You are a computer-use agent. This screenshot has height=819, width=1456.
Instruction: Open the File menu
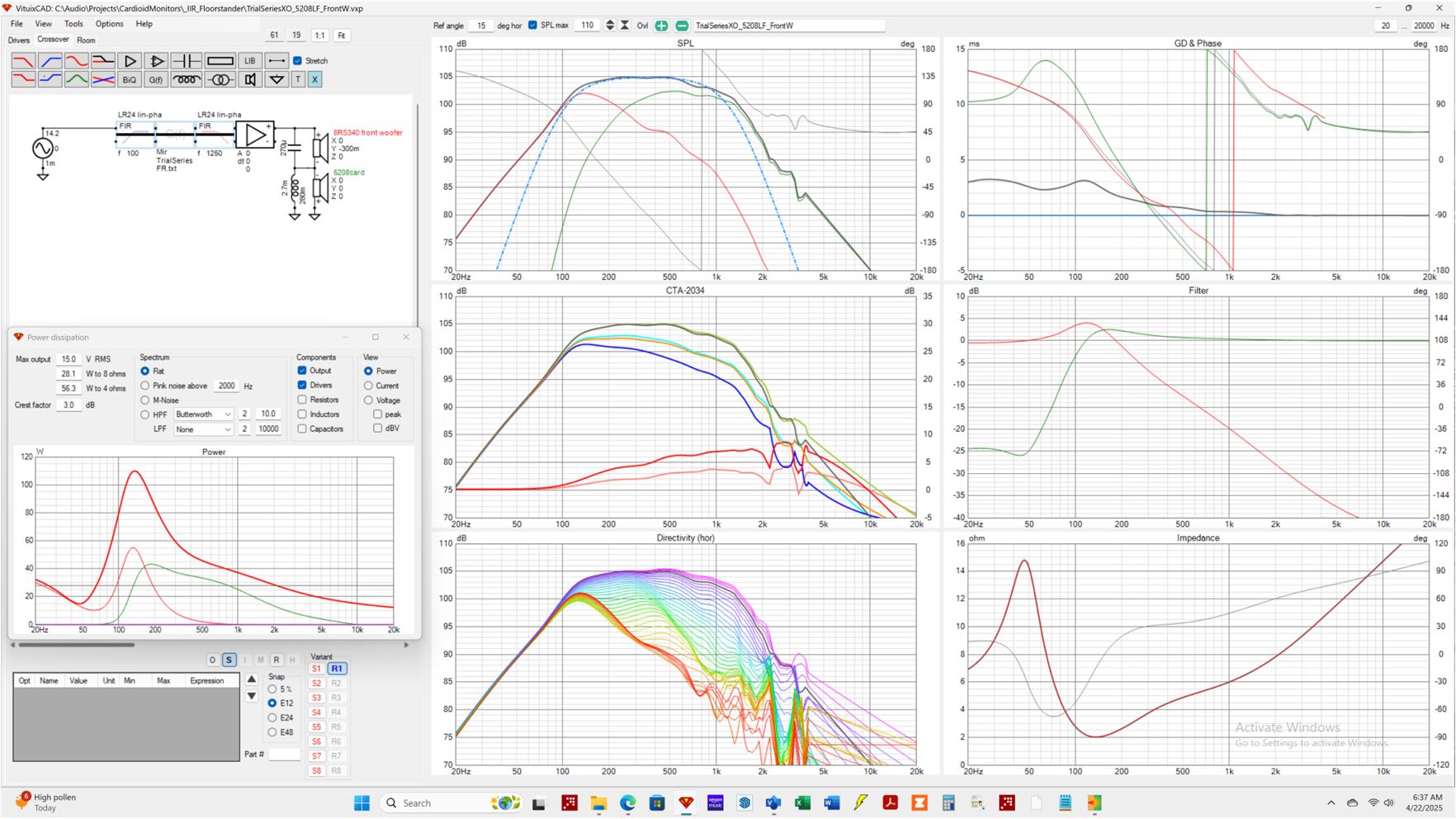[x=17, y=24]
